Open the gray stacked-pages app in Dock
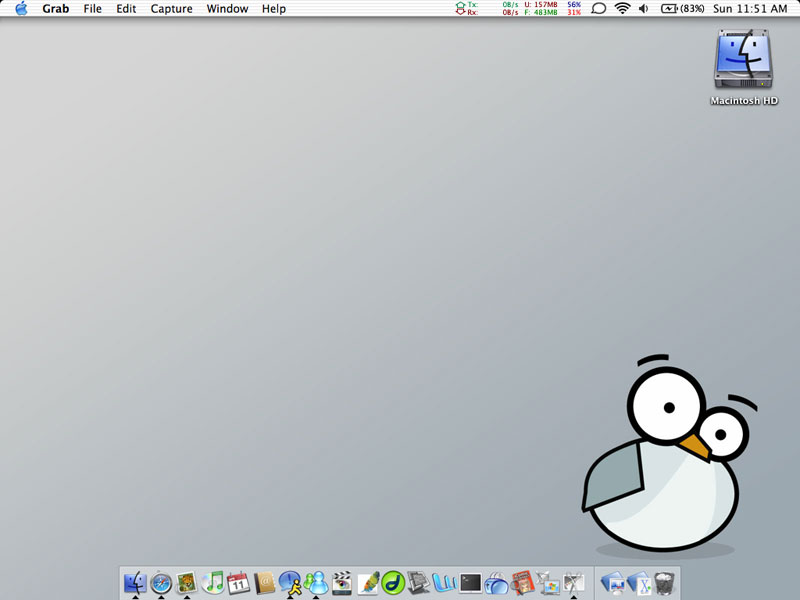The width and height of the screenshot is (800, 600). coord(419,583)
